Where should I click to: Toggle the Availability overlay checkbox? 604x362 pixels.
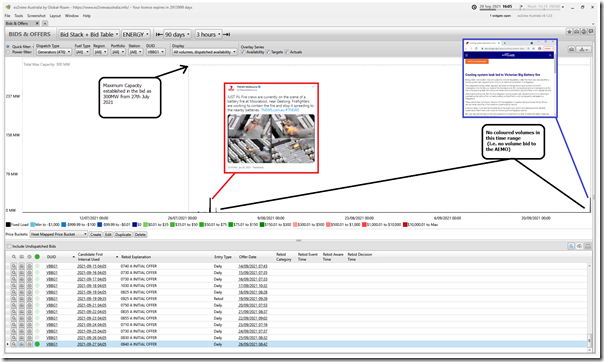[243, 52]
